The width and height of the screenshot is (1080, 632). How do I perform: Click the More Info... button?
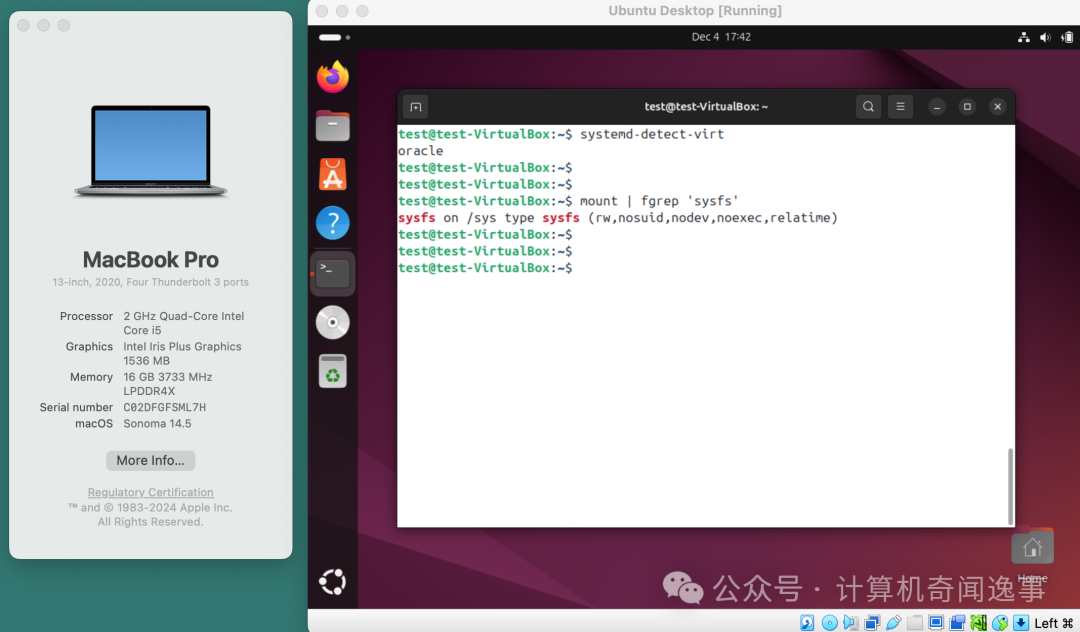pos(150,461)
